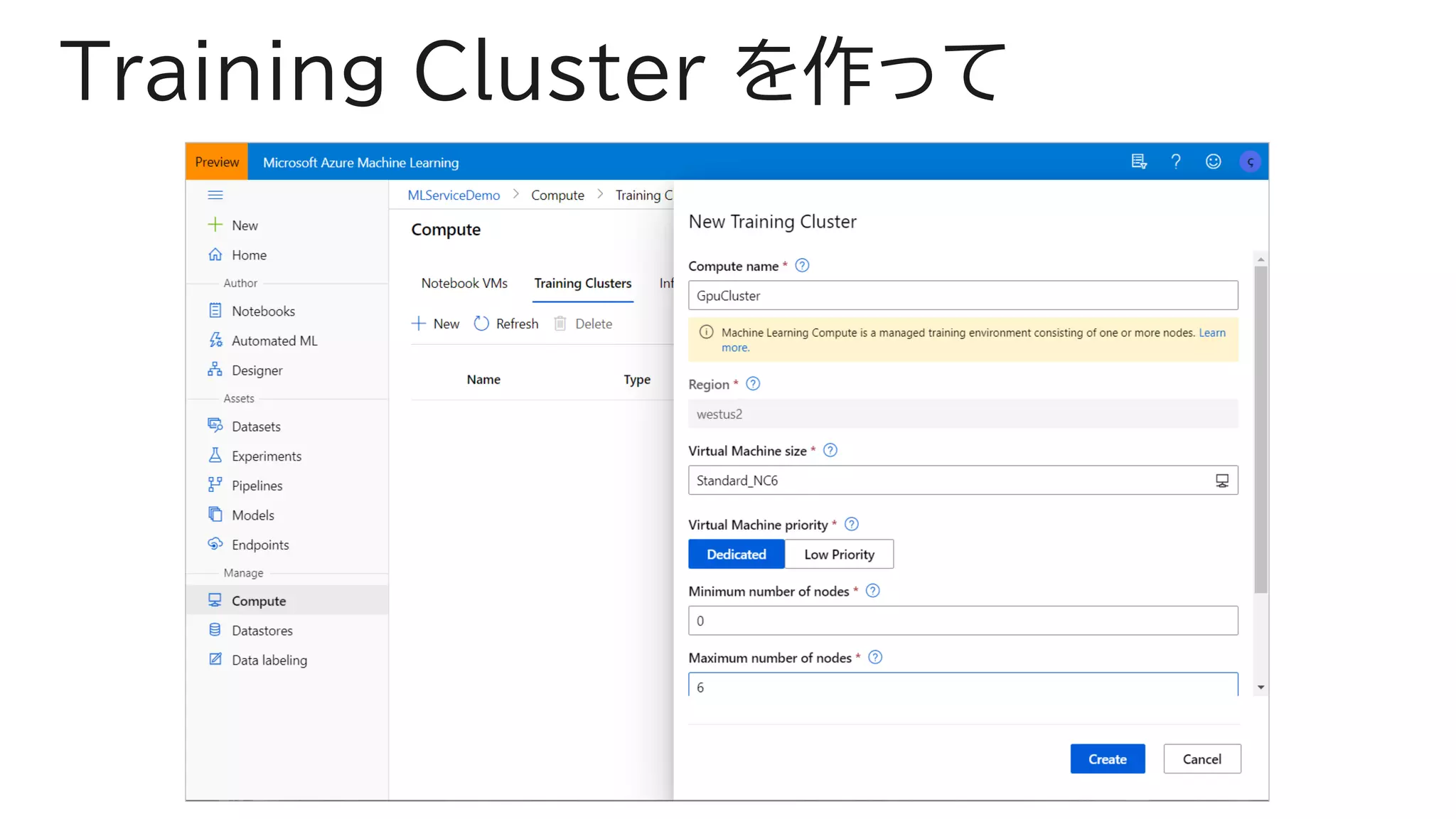This screenshot has width=1456, height=819.
Task: Click the Maximum number of nodes field
Action: point(963,685)
